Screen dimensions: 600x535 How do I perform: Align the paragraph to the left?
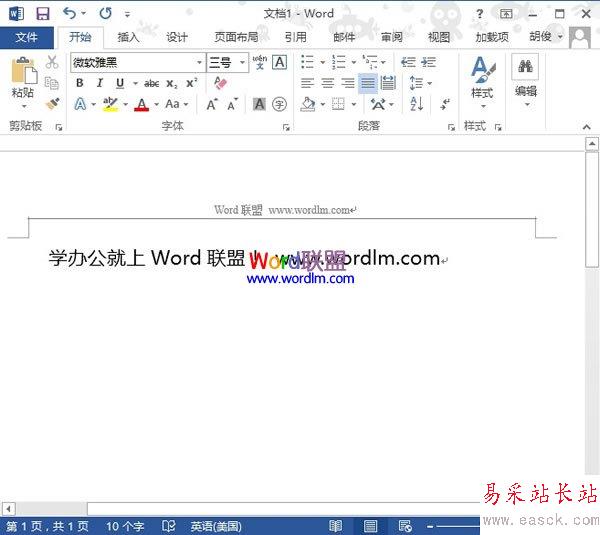307,83
